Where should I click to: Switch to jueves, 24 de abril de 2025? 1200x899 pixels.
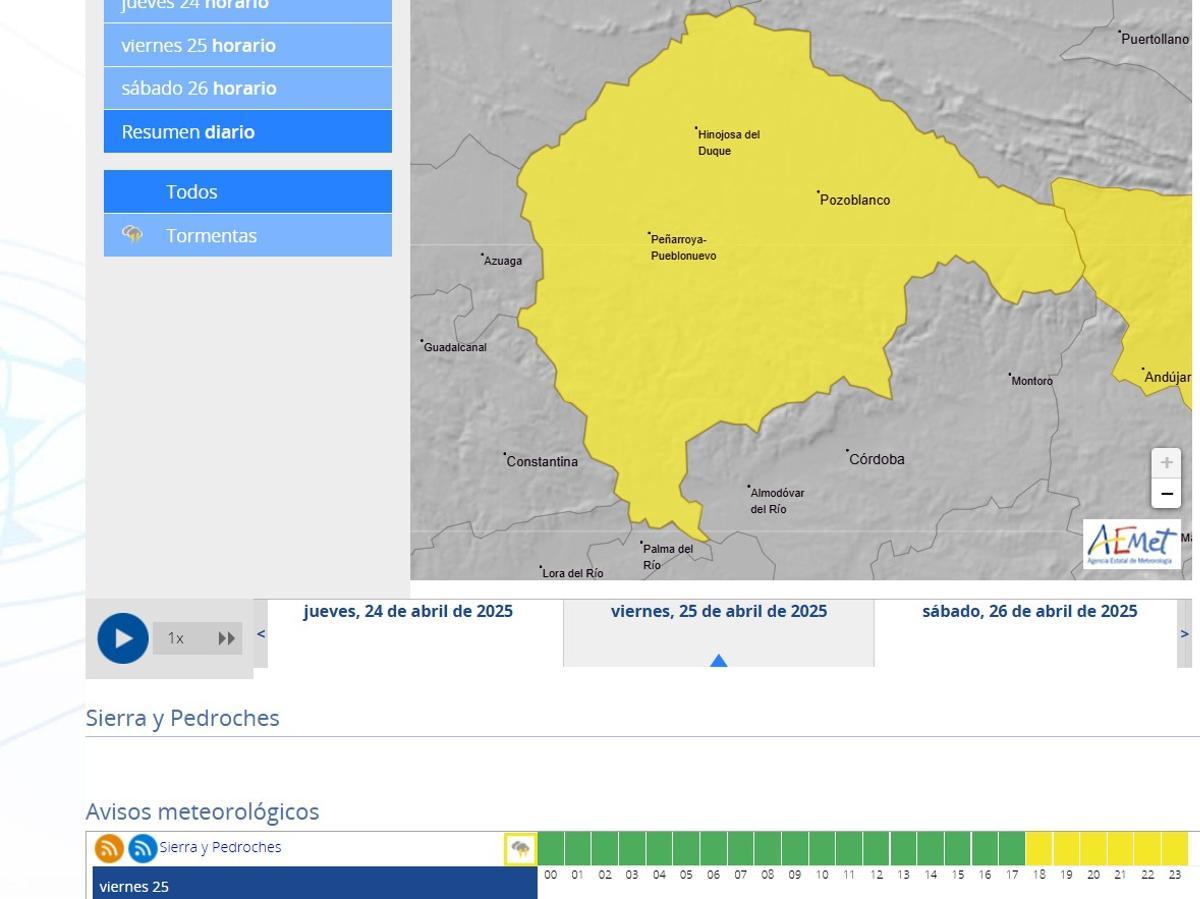pos(408,611)
